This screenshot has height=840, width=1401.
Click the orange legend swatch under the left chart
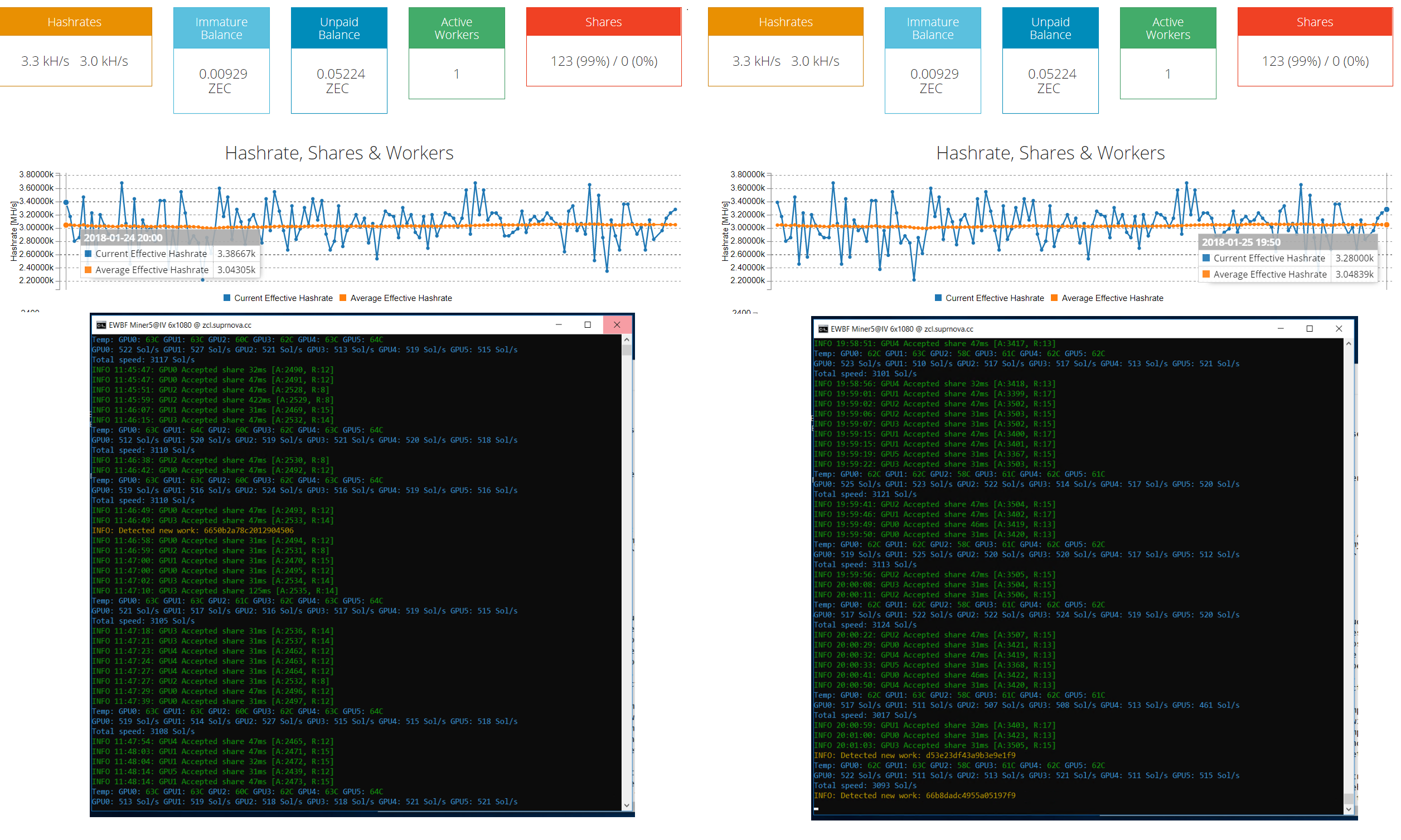tap(342, 298)
